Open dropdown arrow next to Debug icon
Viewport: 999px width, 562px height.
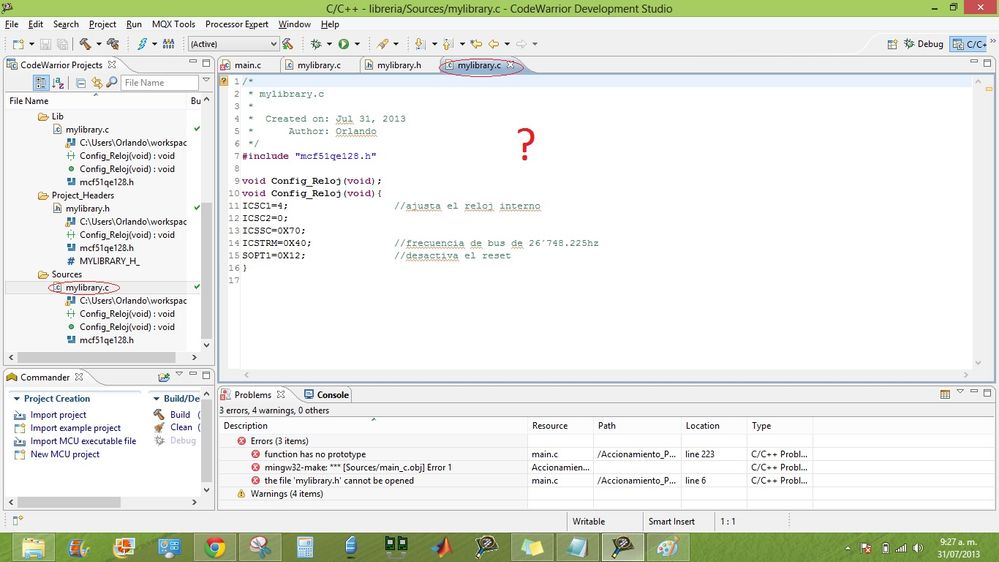(x=329, y=44)
